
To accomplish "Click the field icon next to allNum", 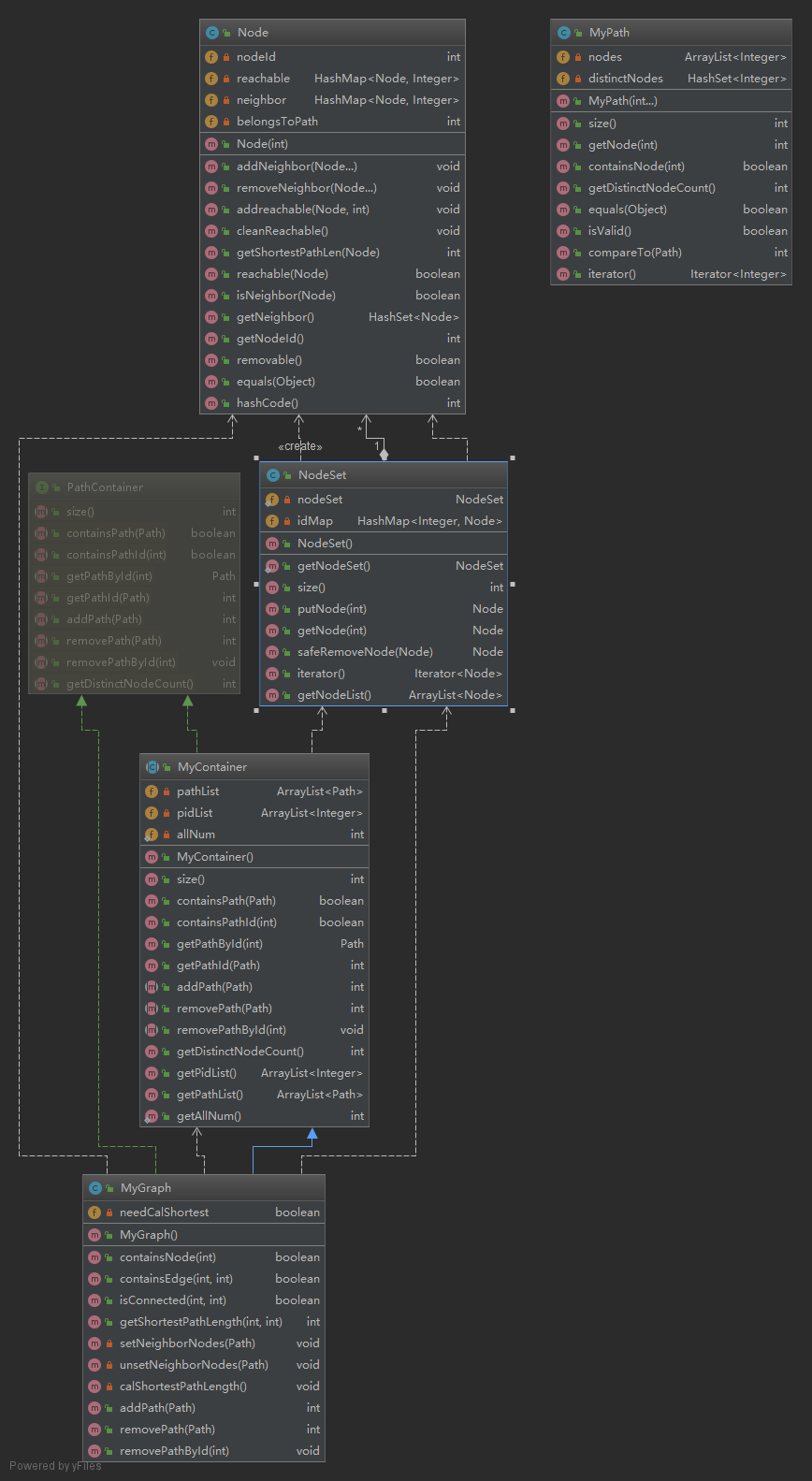I will (x=152, y=835).
